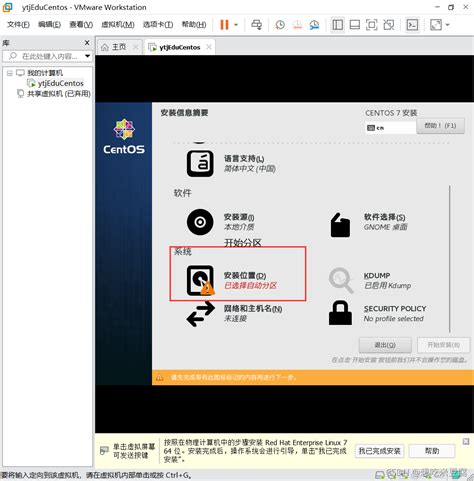Close the 主页 tab
The height and width of the screenshot is (481, 474).
136,47
